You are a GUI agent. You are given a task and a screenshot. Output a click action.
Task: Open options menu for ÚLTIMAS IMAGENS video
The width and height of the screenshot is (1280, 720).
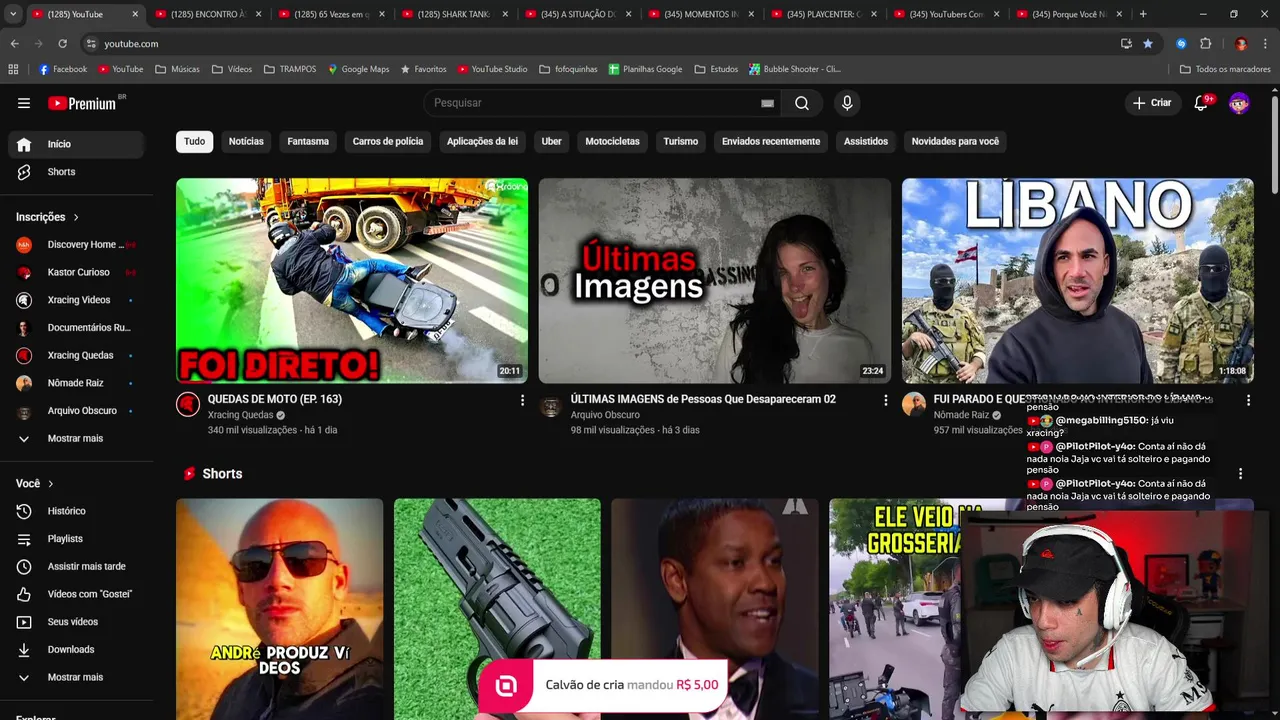click(885, 400)
